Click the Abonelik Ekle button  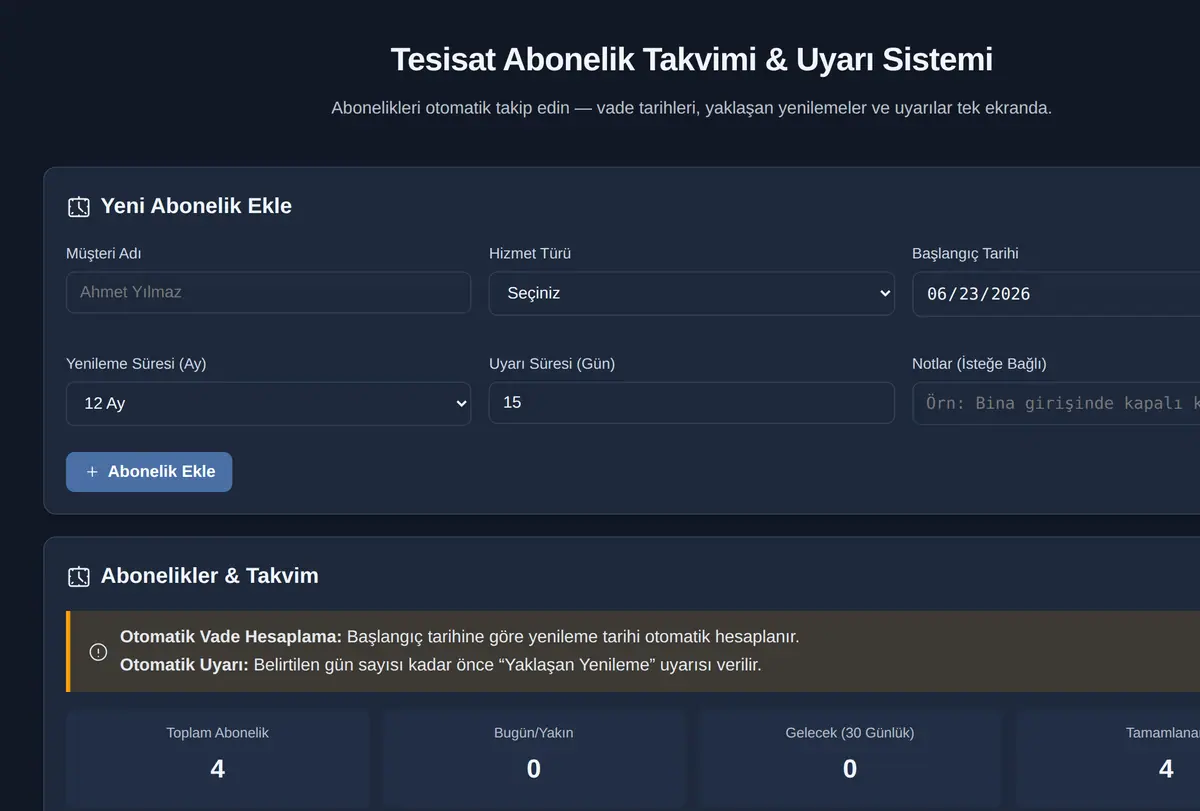pos(149,472)
